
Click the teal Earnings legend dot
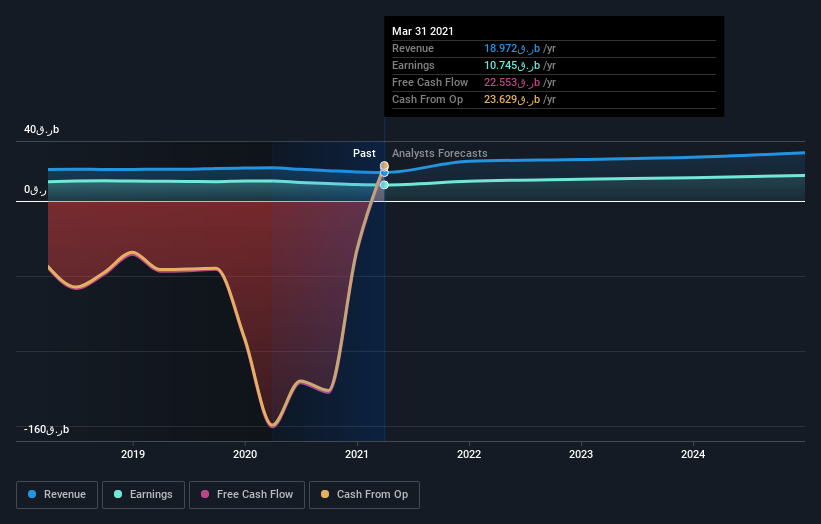pos(118,494)
